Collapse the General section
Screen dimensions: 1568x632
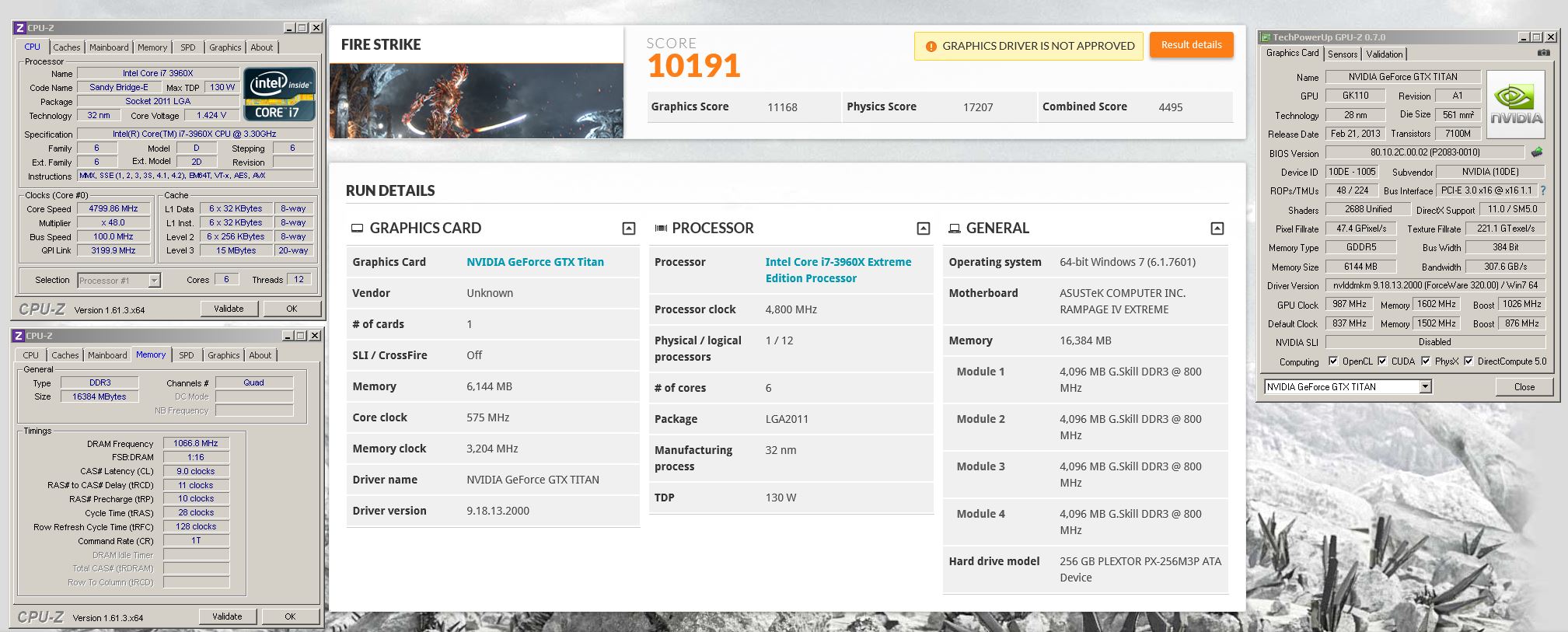[1217, 229]
